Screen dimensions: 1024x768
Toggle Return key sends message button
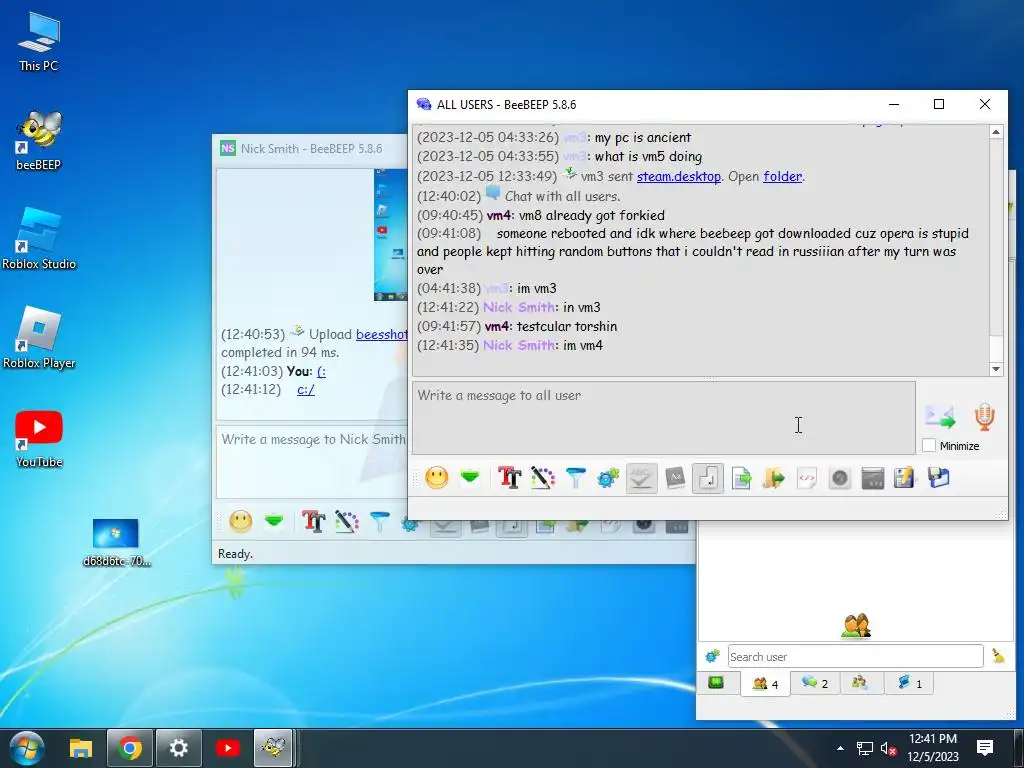coord(708,478)
